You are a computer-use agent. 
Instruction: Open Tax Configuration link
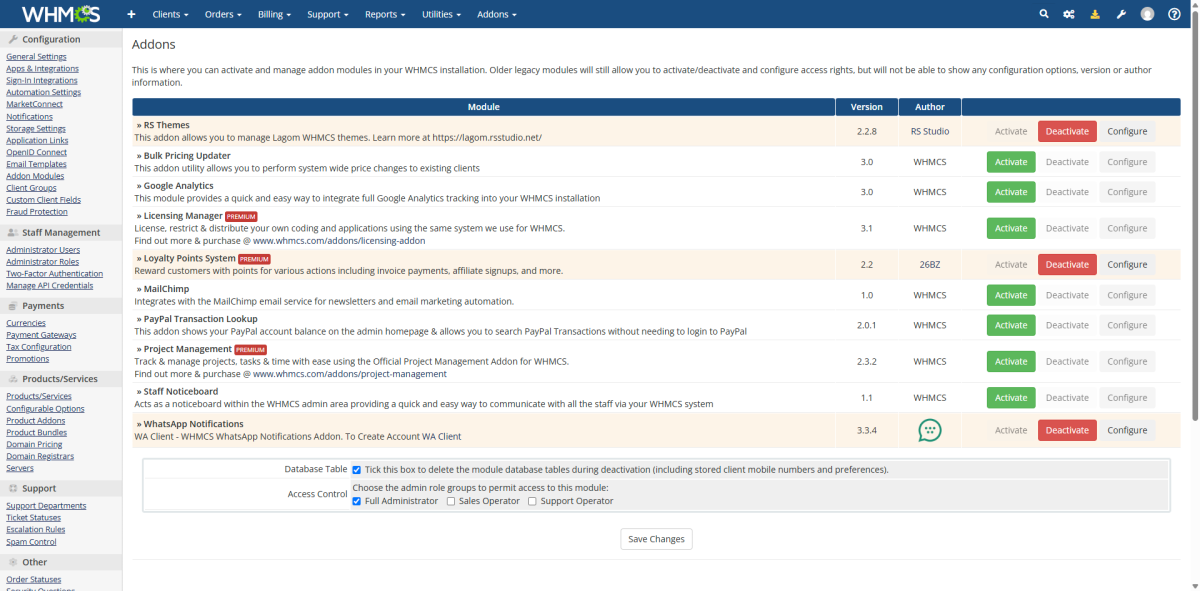coord(39,347)
